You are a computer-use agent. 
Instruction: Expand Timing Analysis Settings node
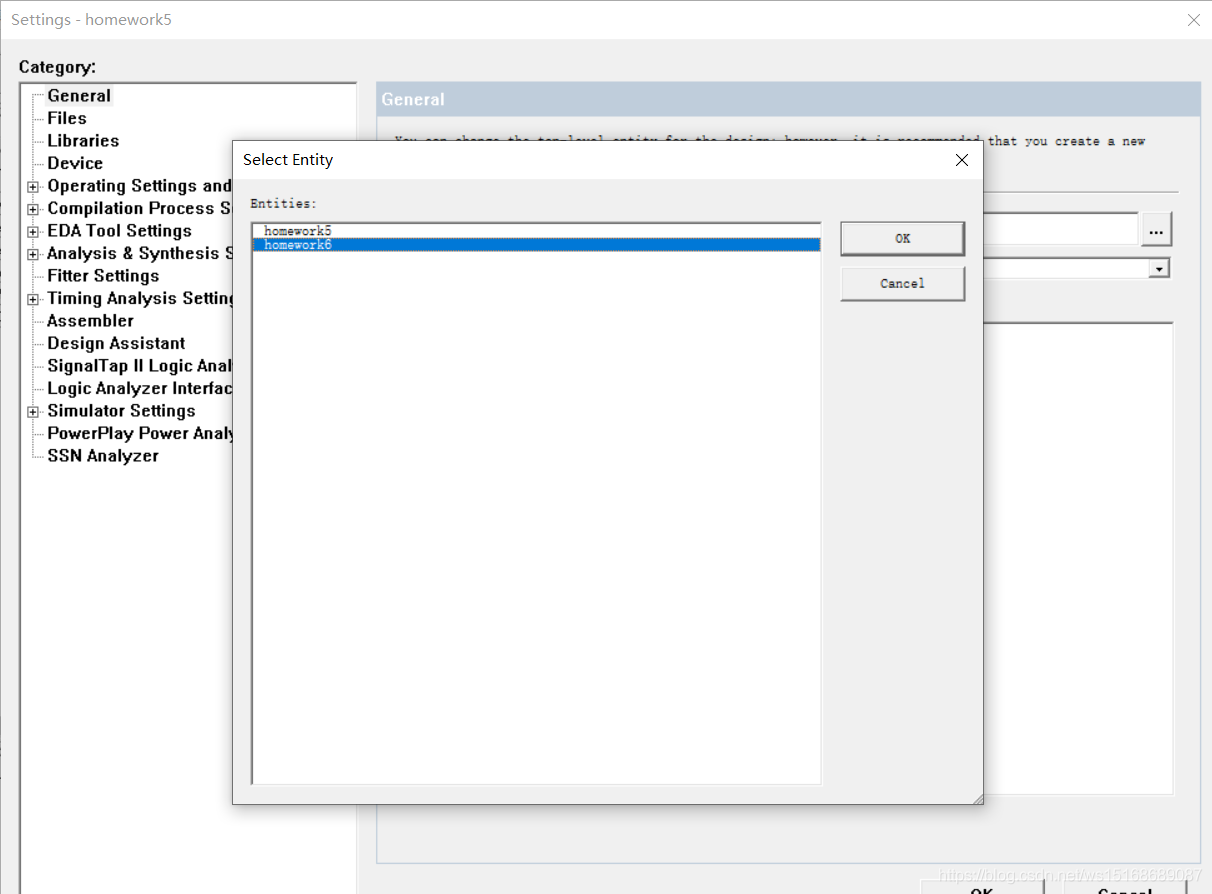click(33, 299)
